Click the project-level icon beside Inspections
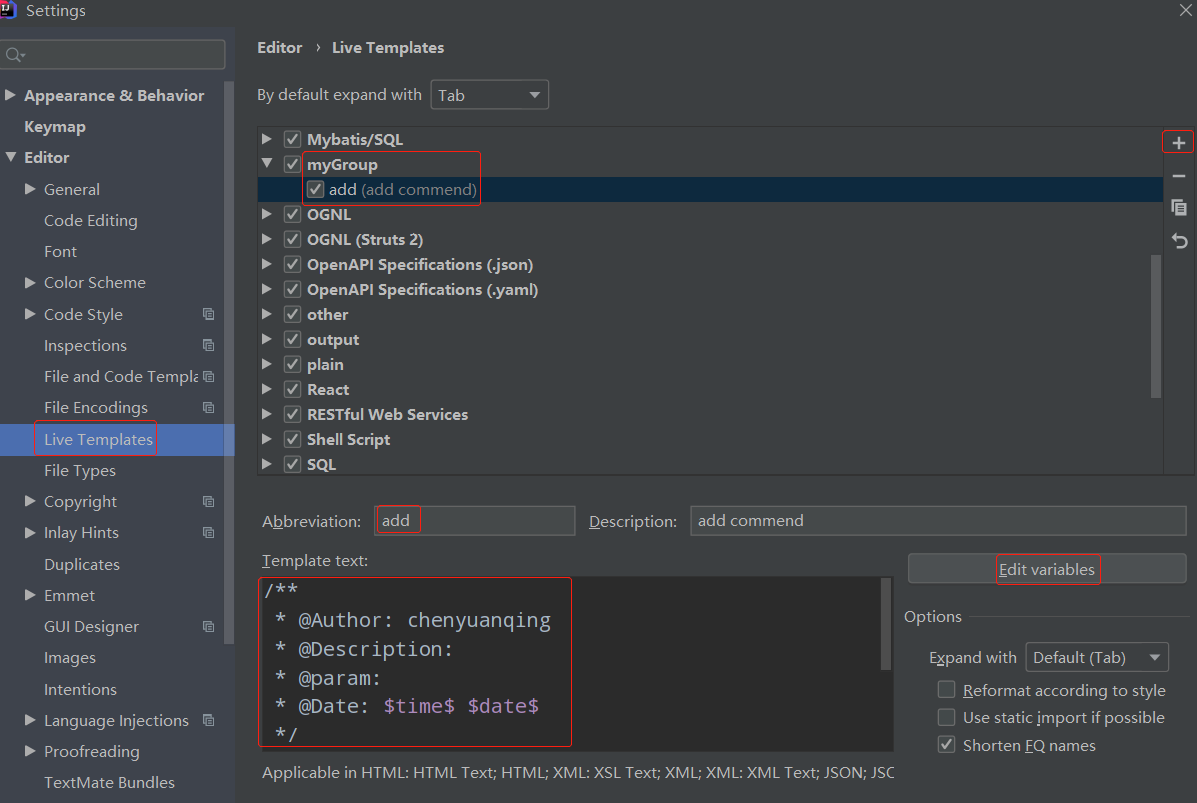 tap(208, 346)
